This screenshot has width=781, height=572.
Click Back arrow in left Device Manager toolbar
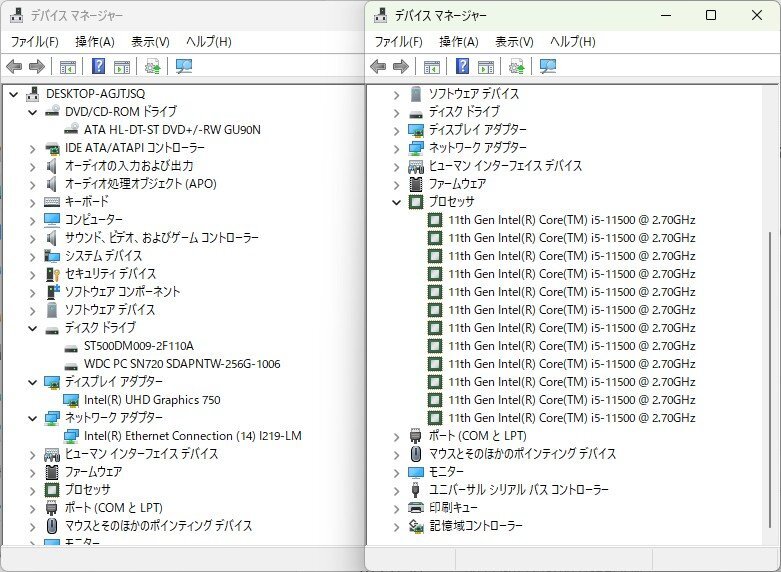[14, 66]
